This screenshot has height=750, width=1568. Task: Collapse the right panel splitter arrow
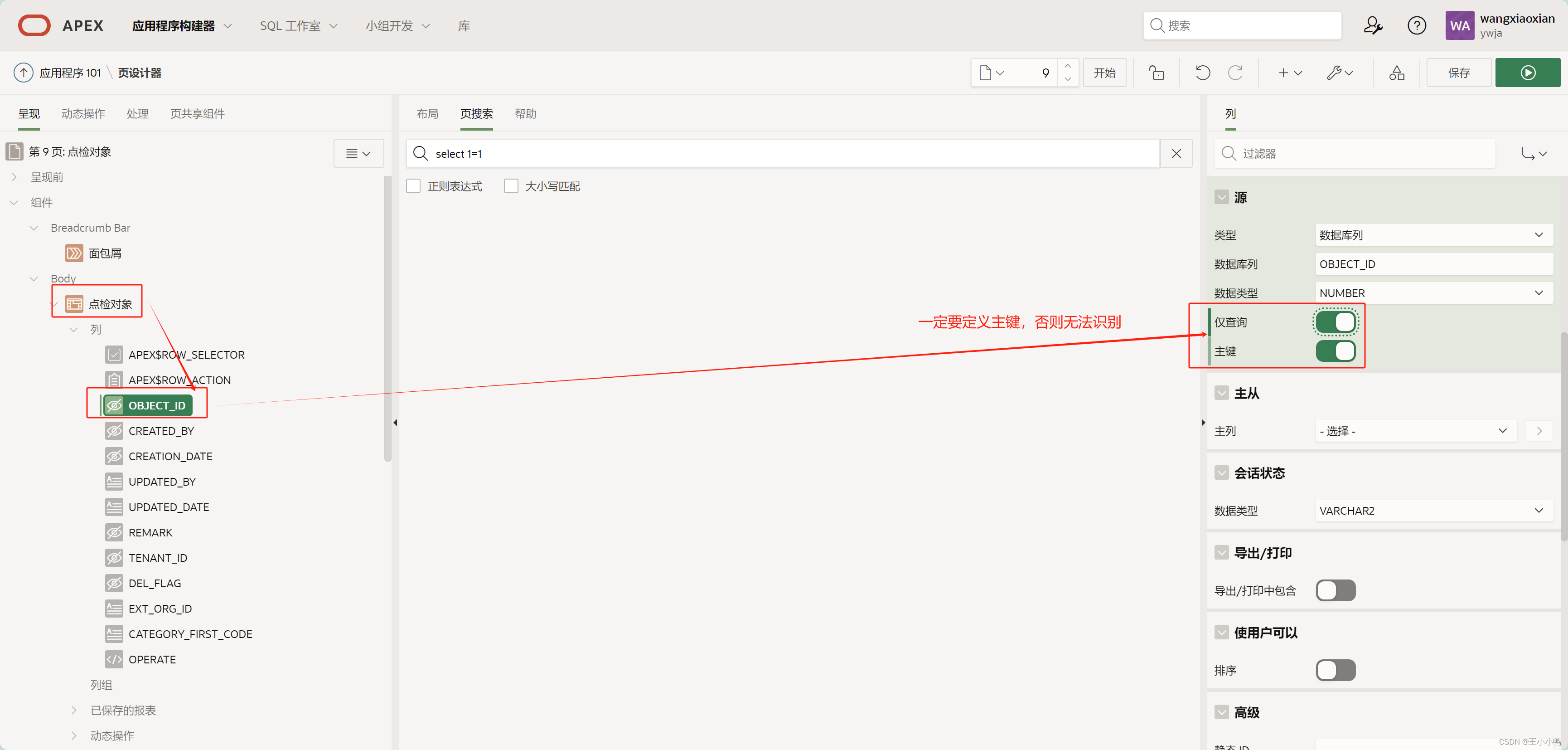(1203, 422)
